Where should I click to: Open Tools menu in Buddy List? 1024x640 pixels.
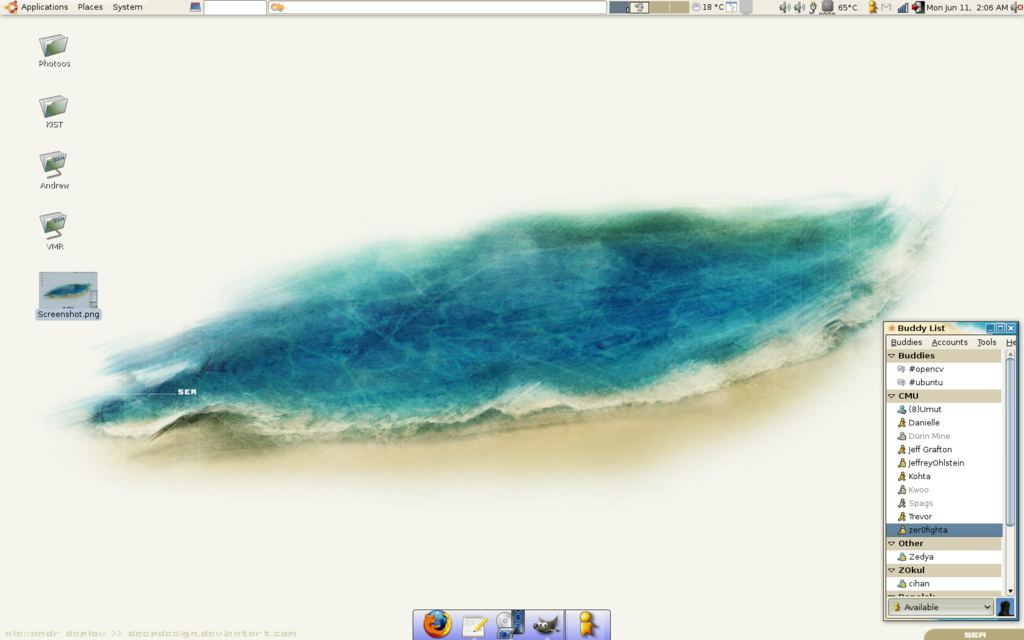[987, 342]
